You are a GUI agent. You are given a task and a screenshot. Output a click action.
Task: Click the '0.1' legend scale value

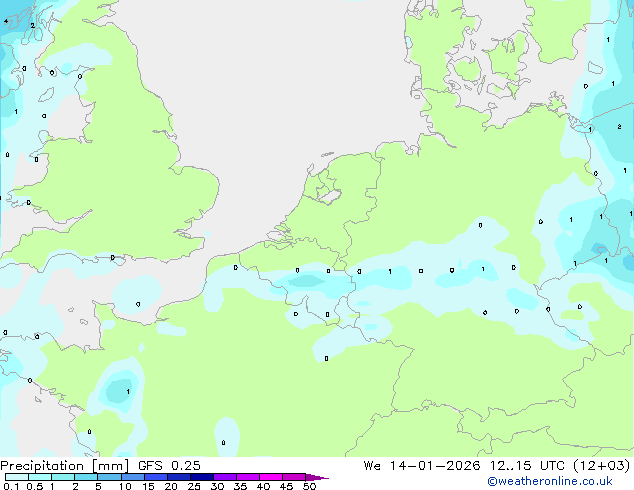[x=11, y=486]
